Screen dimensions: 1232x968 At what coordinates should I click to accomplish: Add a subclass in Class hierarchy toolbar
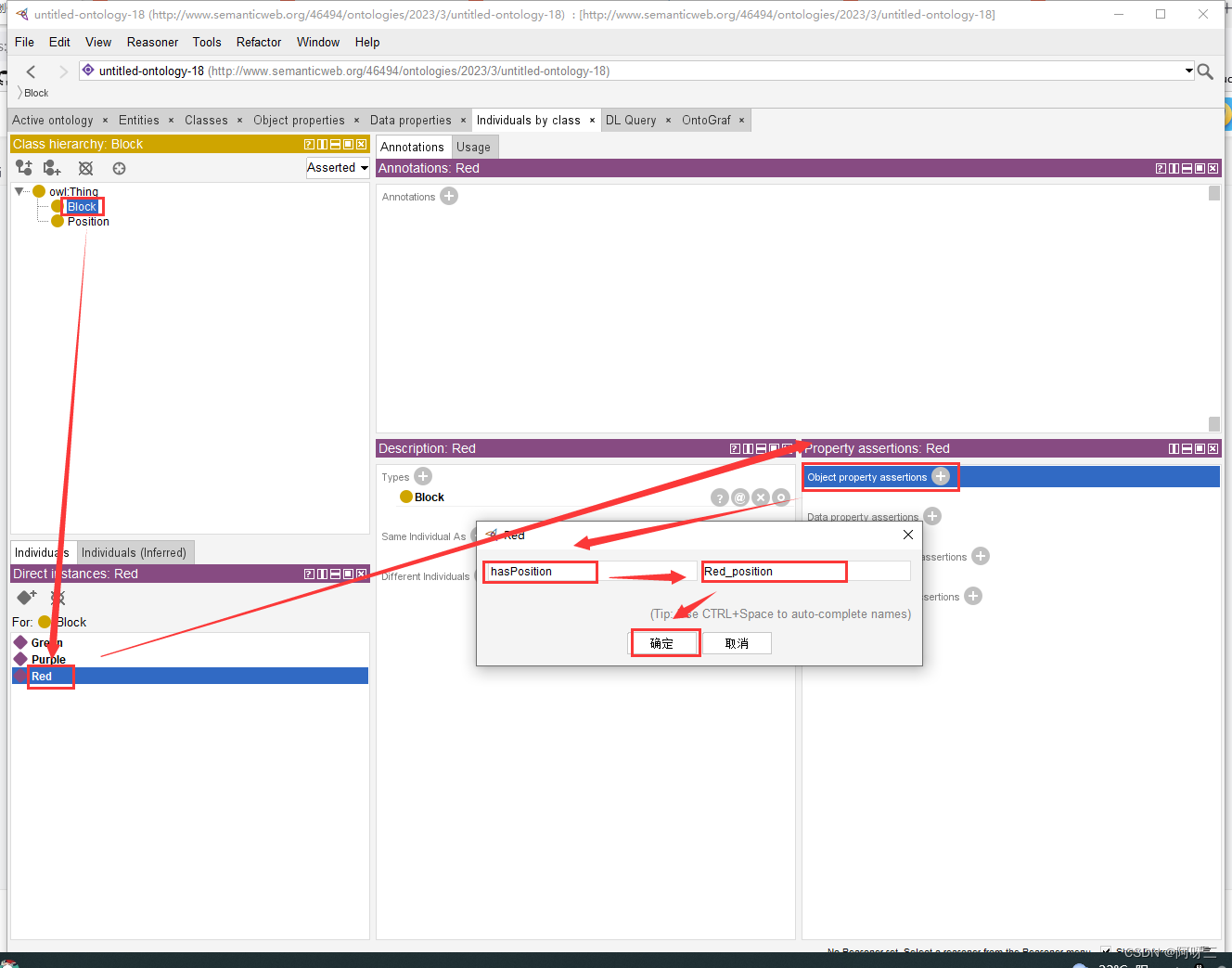coord(24,168)
